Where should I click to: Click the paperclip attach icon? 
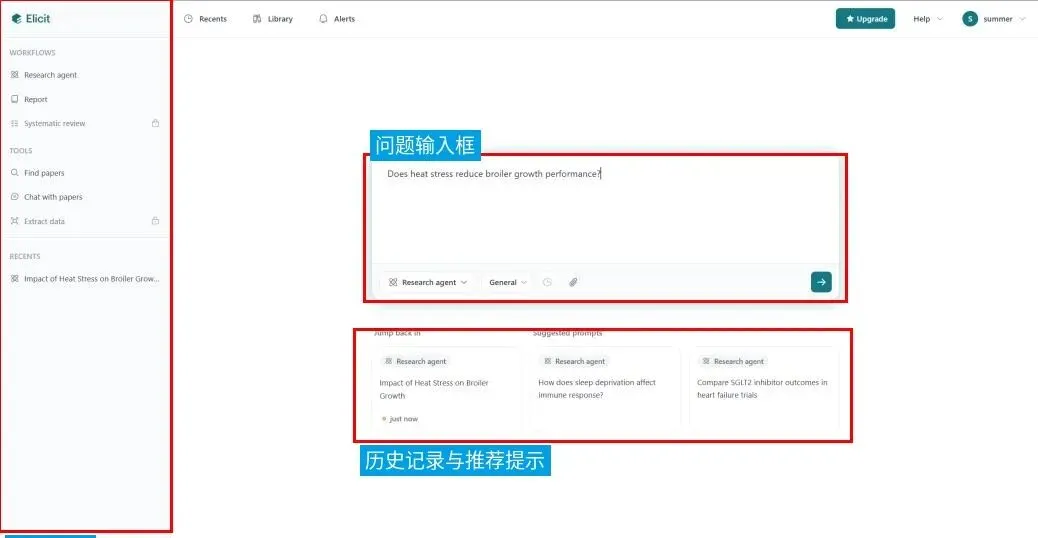573,282
